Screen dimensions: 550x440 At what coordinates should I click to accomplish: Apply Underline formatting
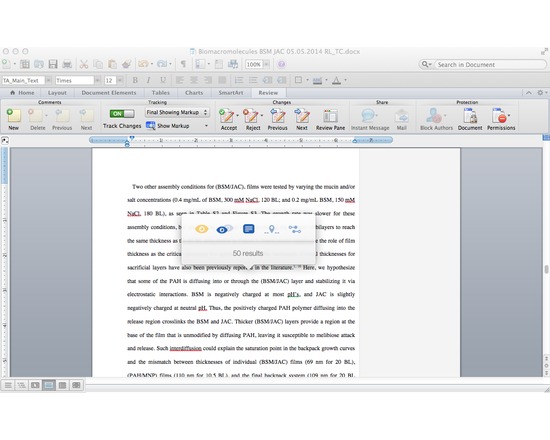point(163,80)
